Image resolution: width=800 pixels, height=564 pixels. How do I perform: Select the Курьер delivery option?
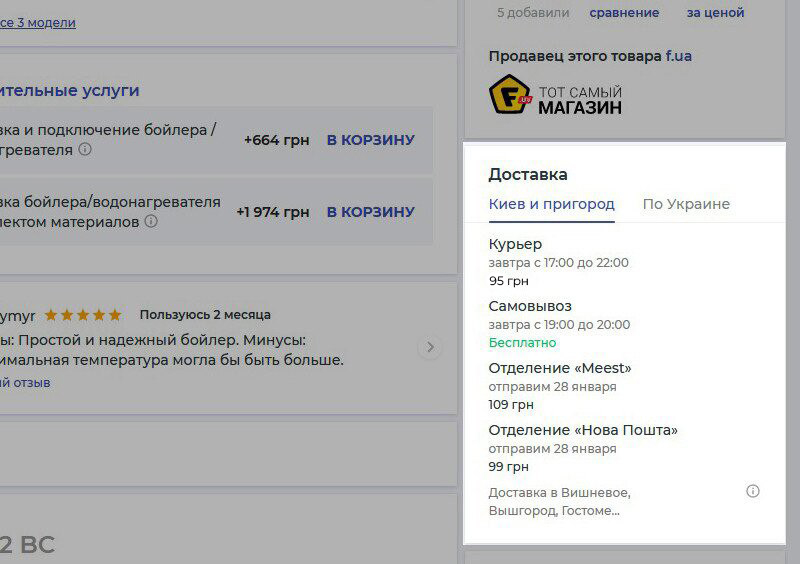point(515,244)
